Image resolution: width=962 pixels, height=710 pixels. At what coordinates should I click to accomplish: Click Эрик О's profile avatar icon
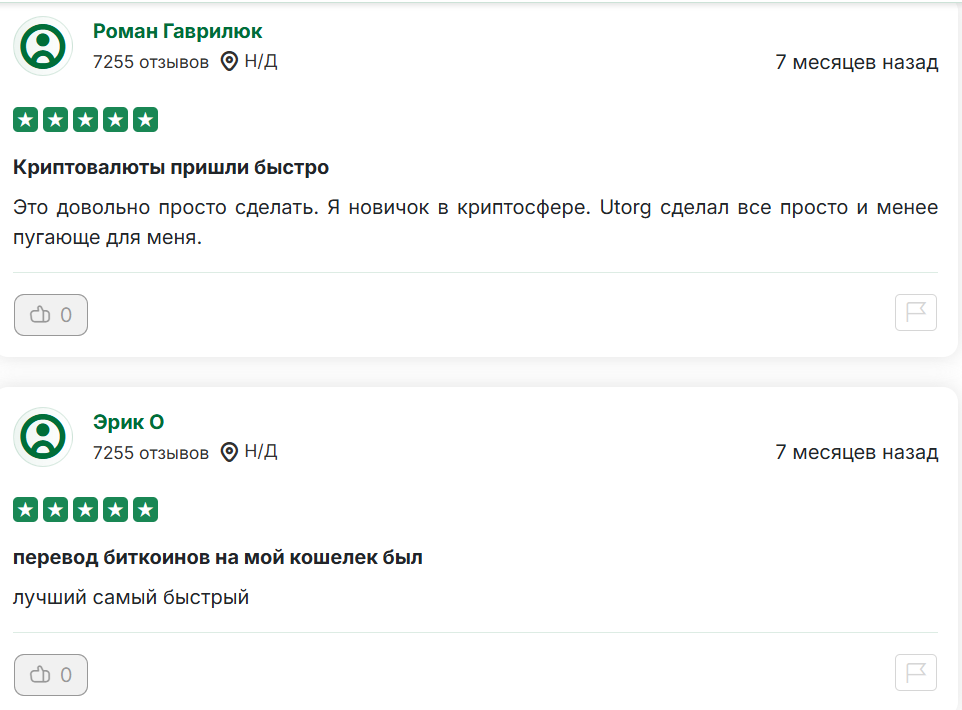(43, 437)
